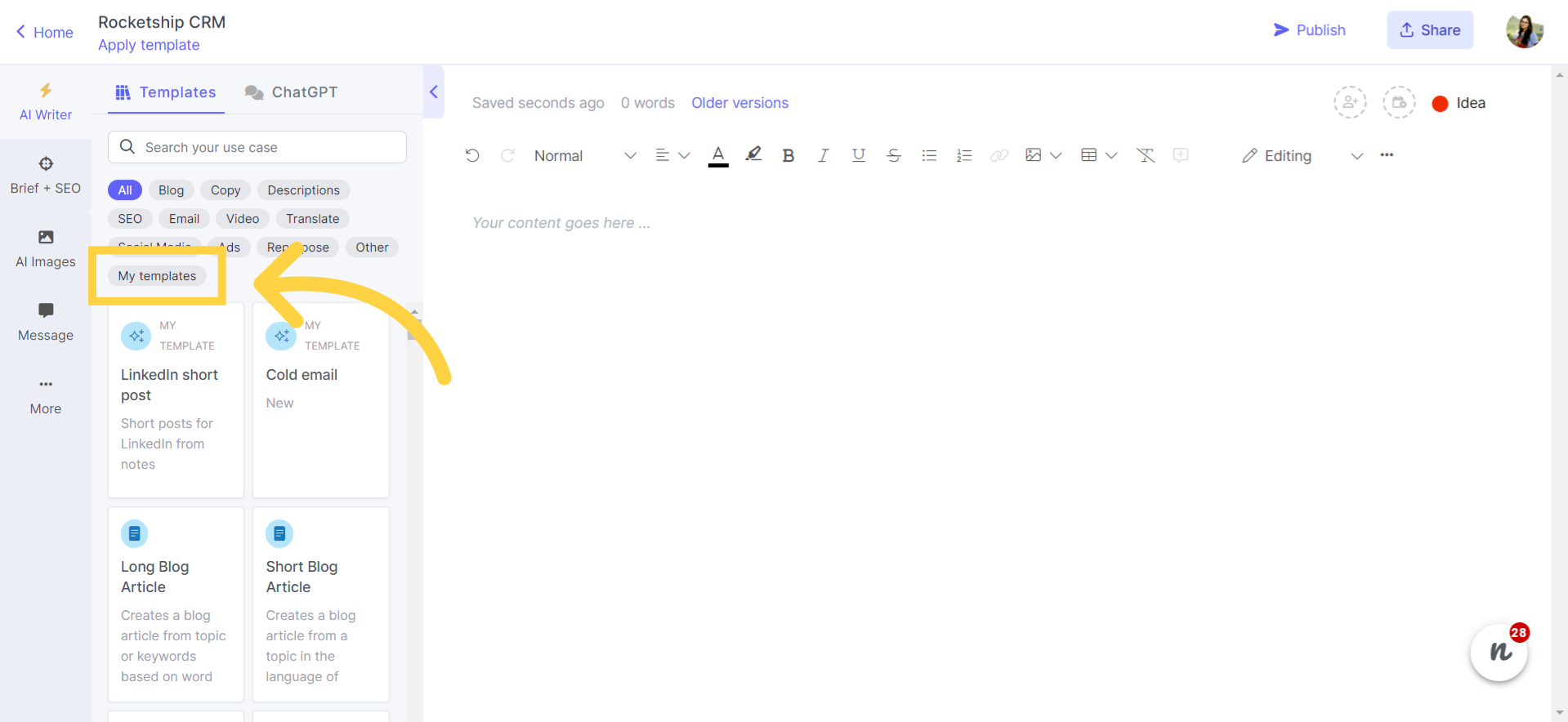Toggle bold formatting
The width and height of the screenshot is (1568, 722).
point(788,155)
